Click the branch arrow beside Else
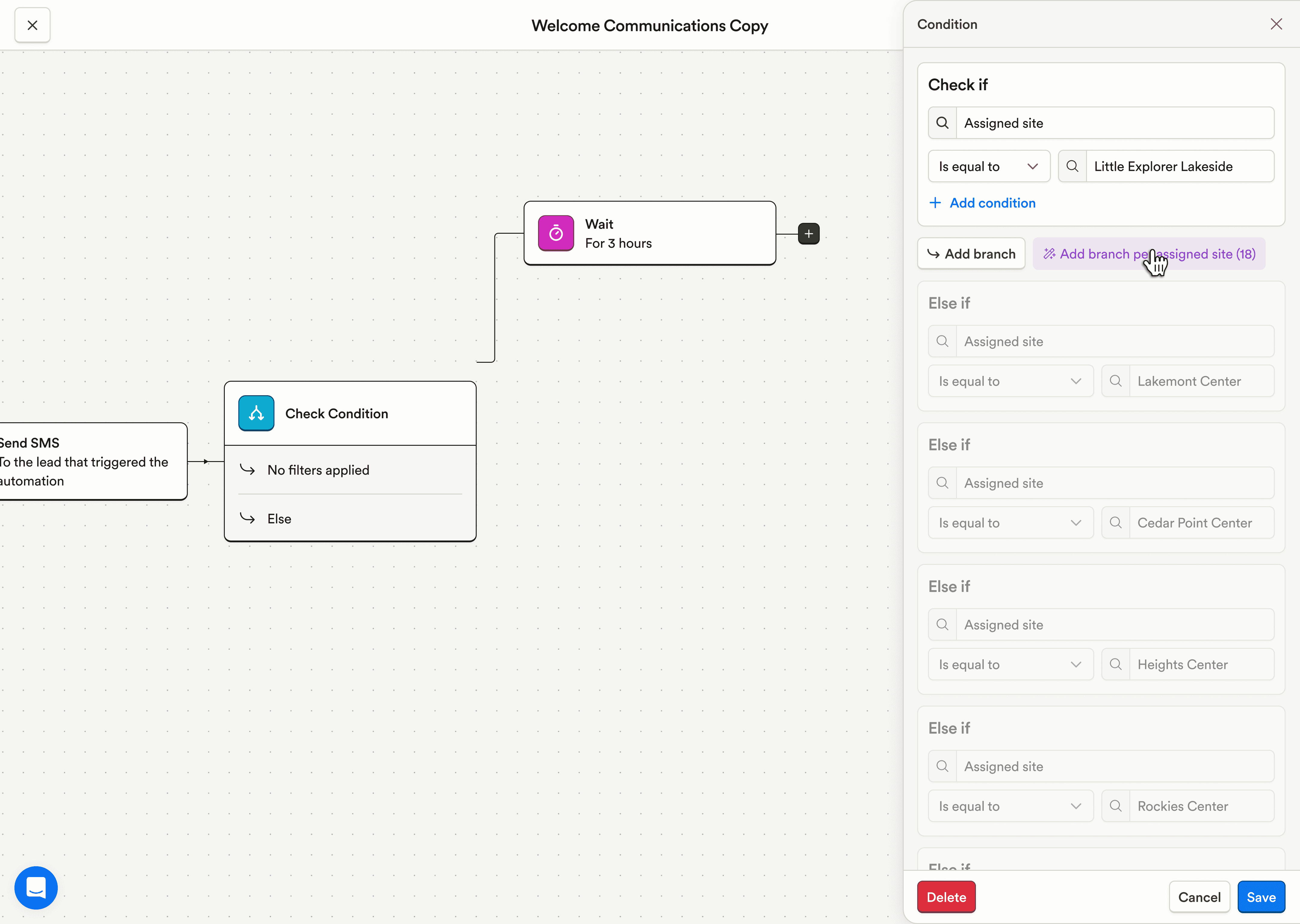Image resolution: width=1300 pixels, height=924 pixels. click(x=248, y=518)
